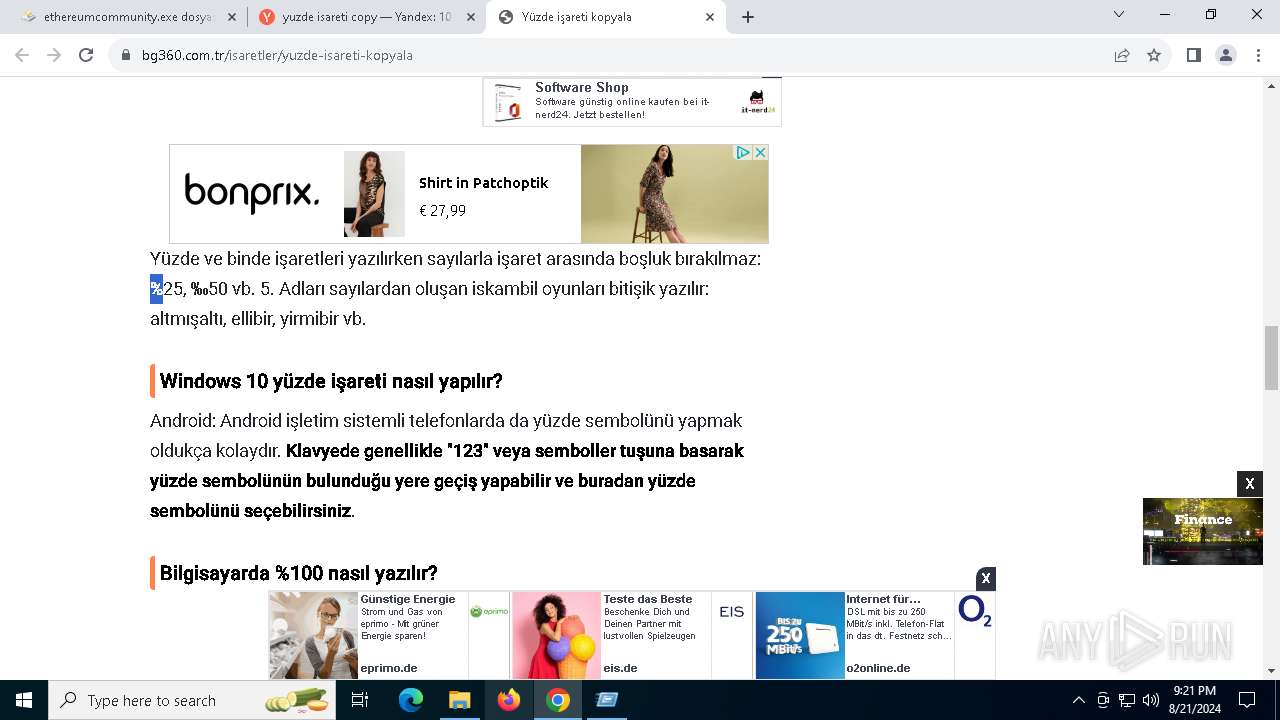Open the AdChoices info icon on bonprix ad
1280x720 pixels.
744,152
